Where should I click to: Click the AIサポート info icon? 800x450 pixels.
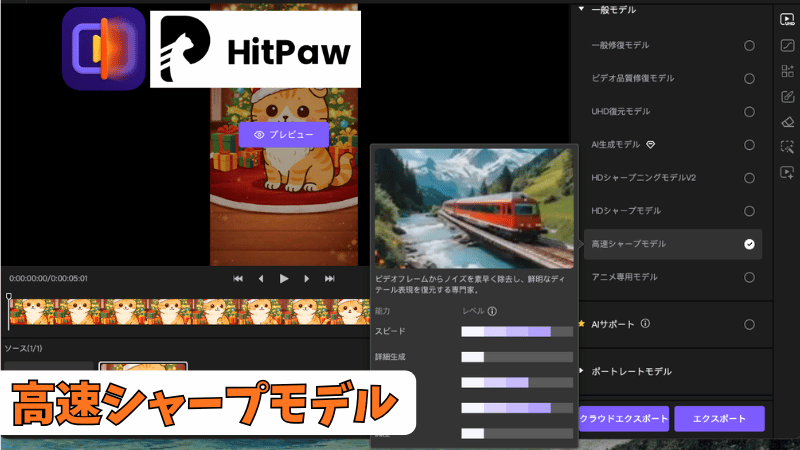645,323
